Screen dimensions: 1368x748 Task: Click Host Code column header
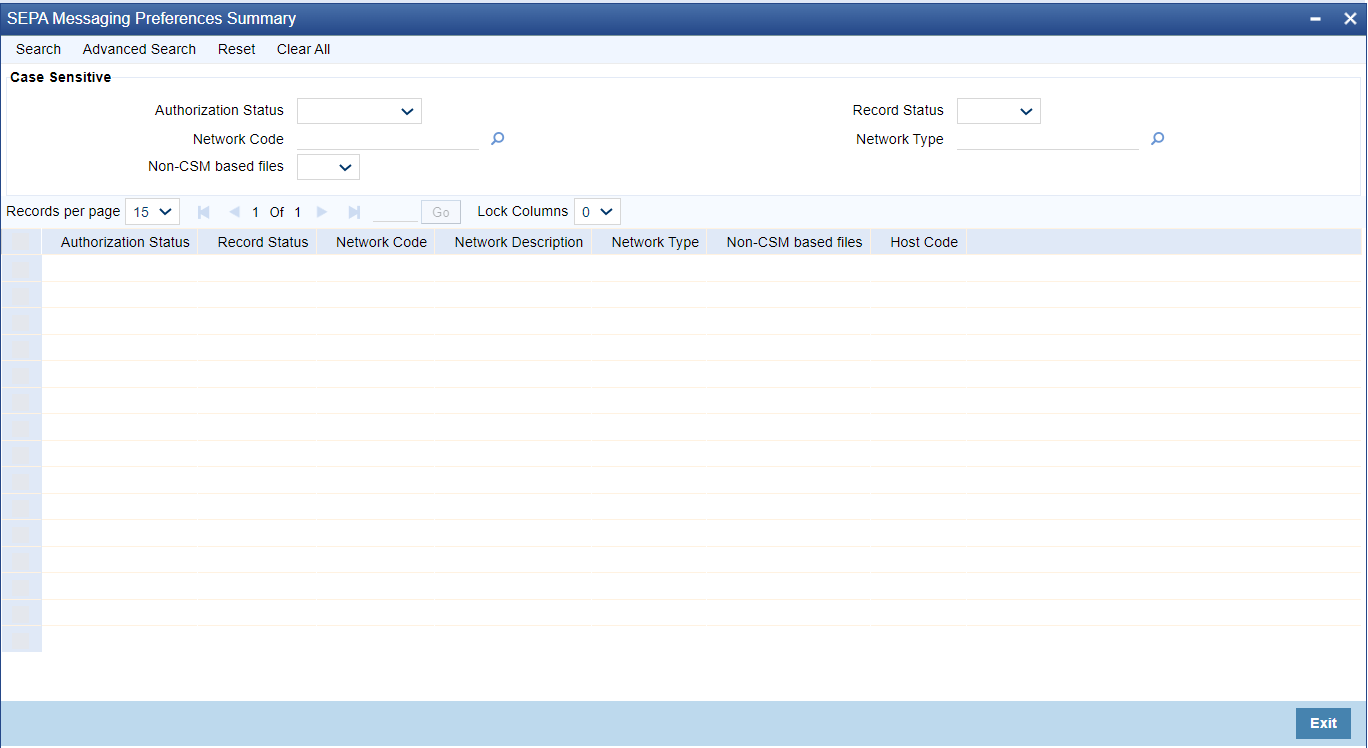point(924,242)
